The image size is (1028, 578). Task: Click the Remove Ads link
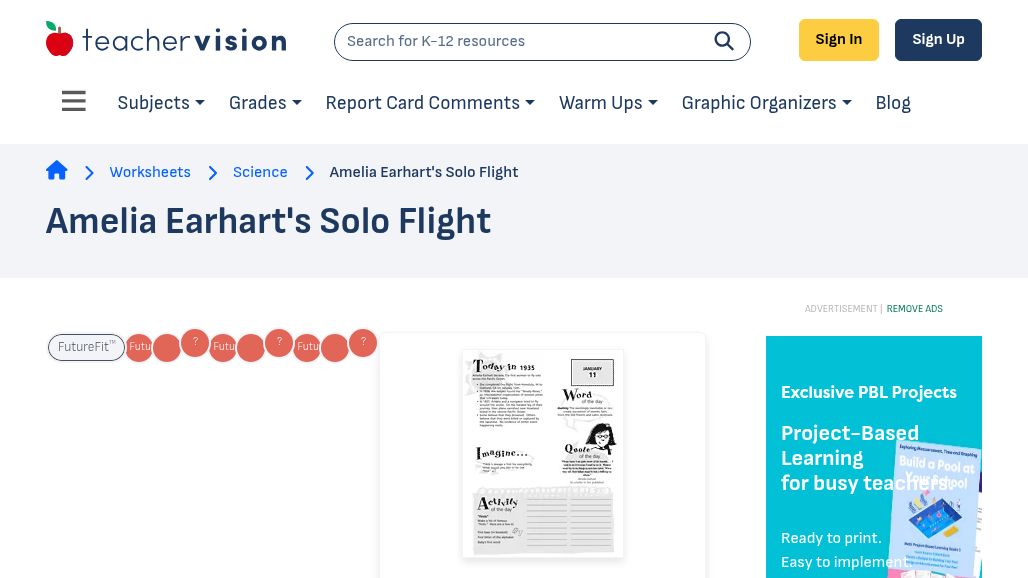914,309
